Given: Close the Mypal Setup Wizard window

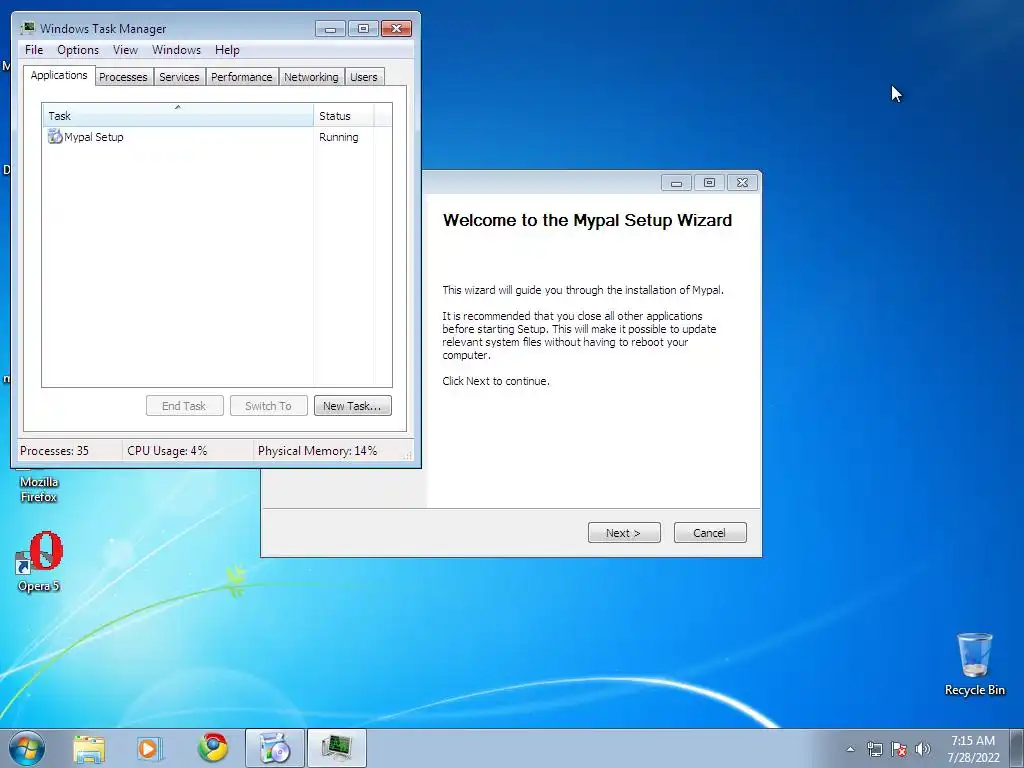Looking at the screenshot, I should 742,183.
